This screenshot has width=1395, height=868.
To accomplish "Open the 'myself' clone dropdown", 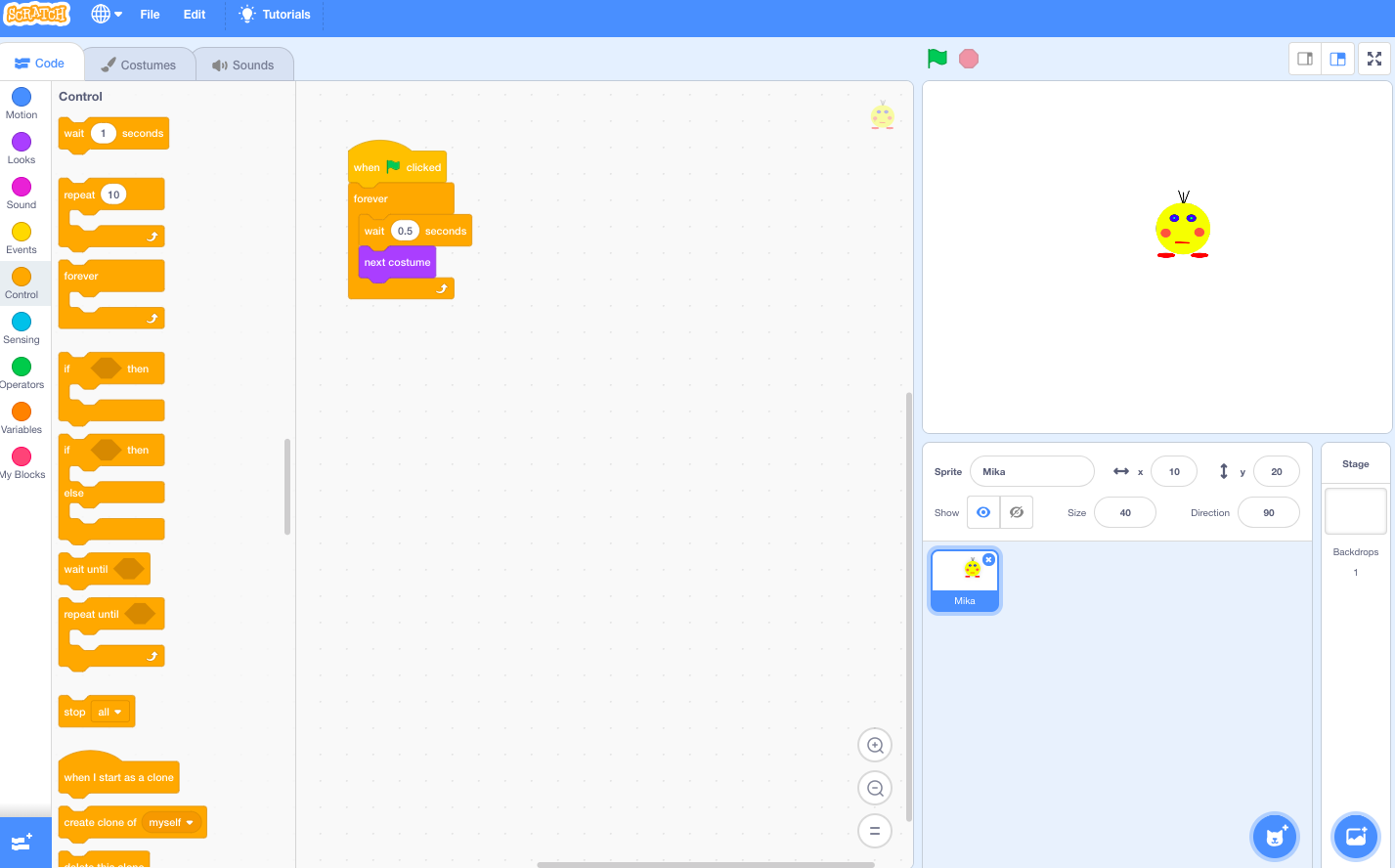I will pos(171,823).
